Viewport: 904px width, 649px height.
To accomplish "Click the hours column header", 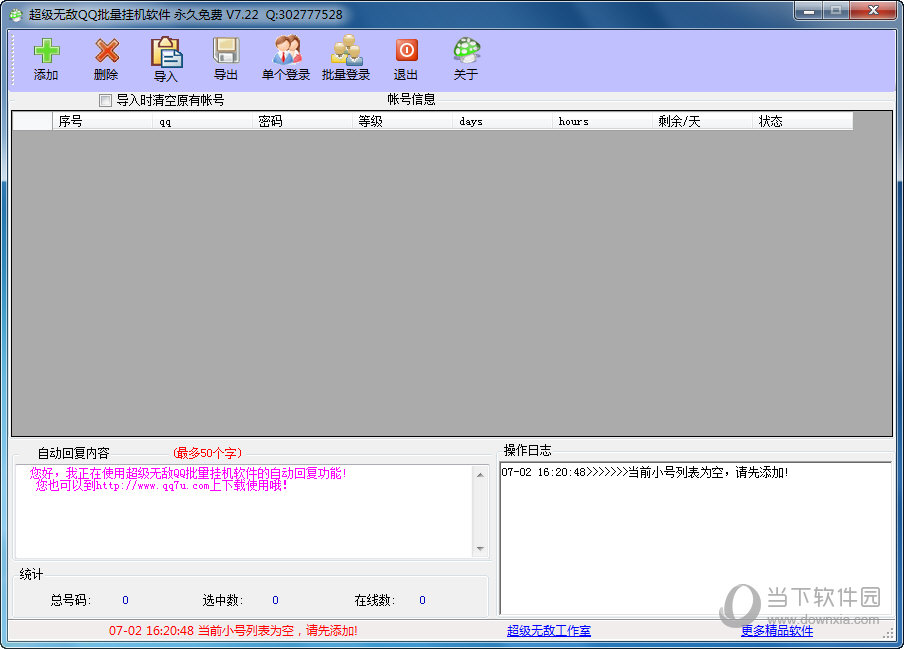I will 602,121.
